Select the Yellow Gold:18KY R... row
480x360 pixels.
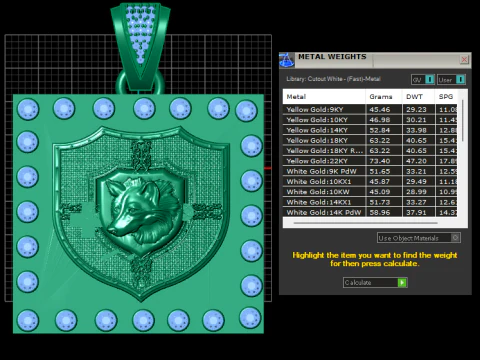tap(370, 151)
